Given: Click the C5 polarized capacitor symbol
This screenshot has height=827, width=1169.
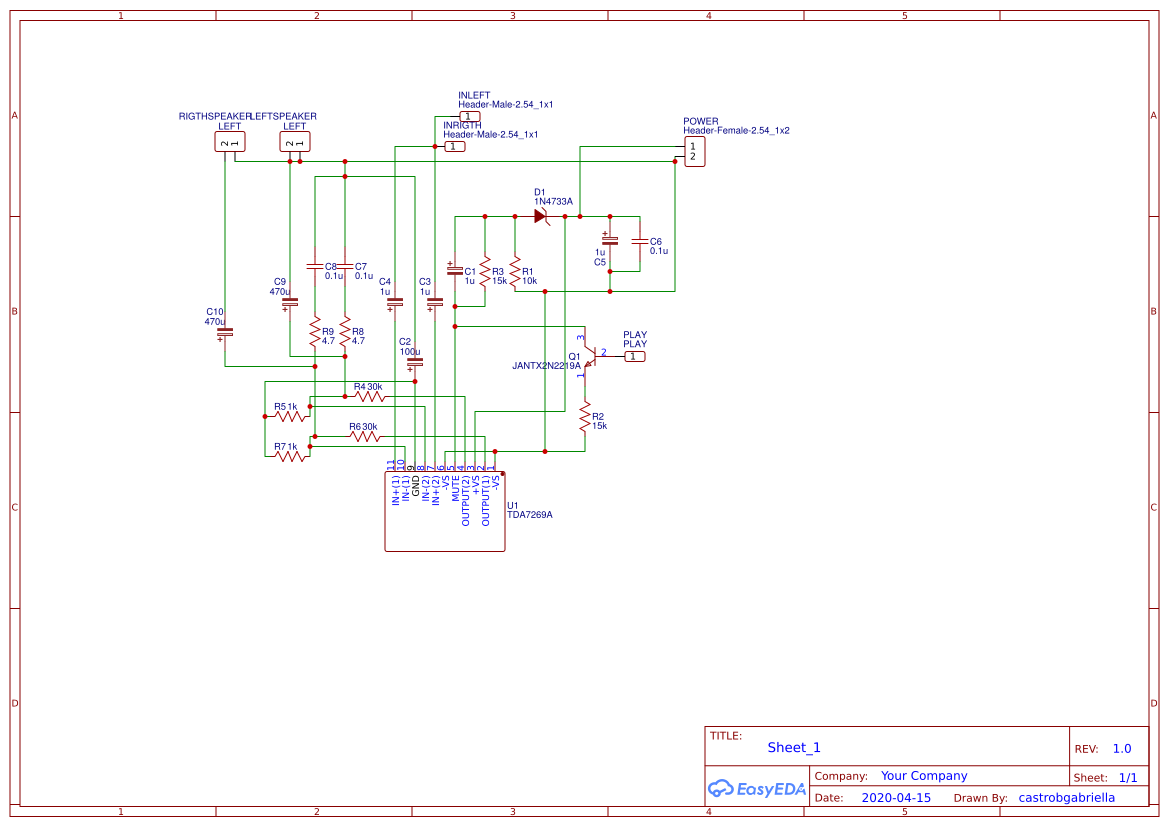Looking at the screenshot, I should pos(610,240).
